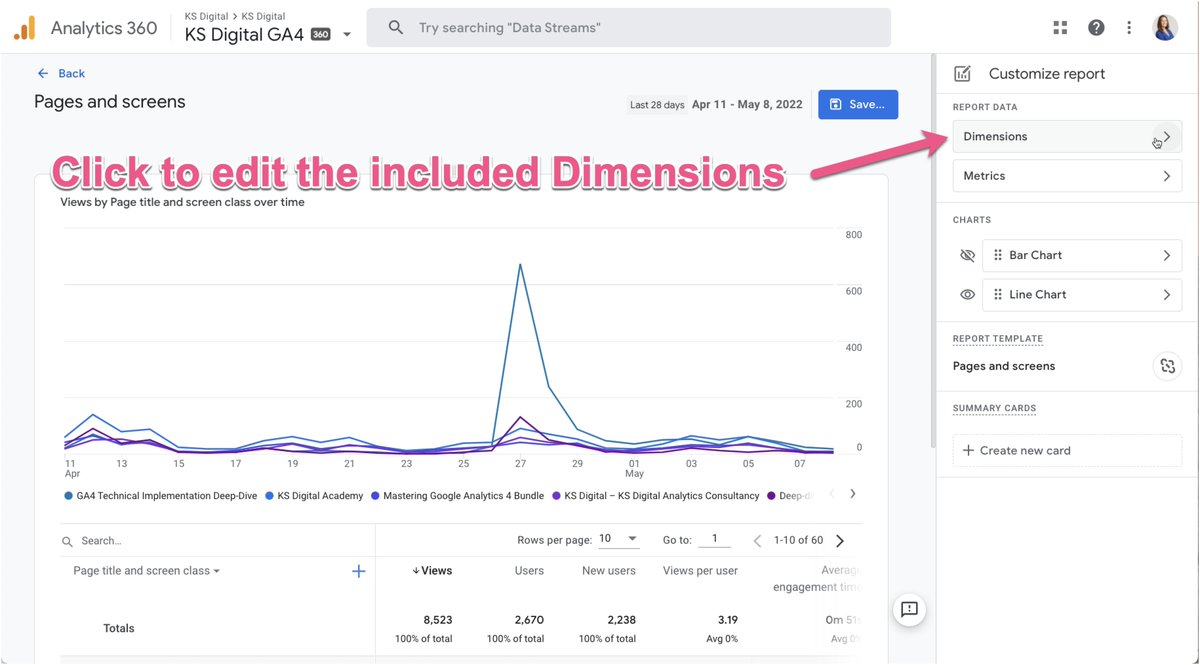Click the Pages and screens template name
Viewport: 1200px width, 665px height.
[x=1004, y=366]
